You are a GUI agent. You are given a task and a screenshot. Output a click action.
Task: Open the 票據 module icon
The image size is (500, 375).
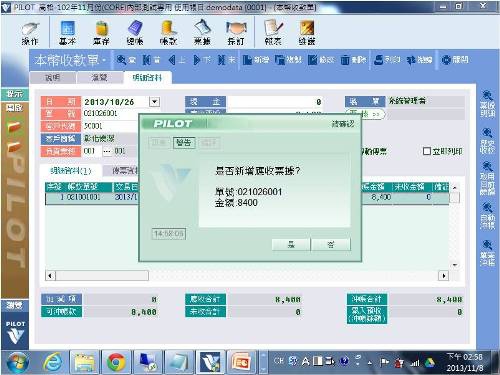coord(202,33)
